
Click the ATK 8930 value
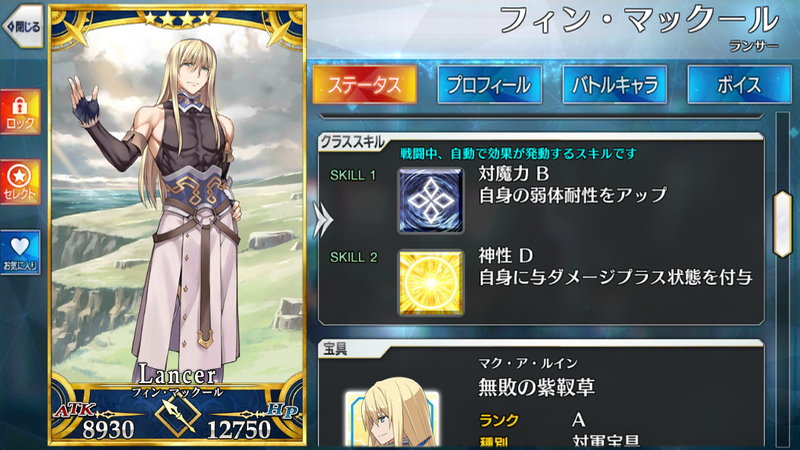tap(108, 430)
